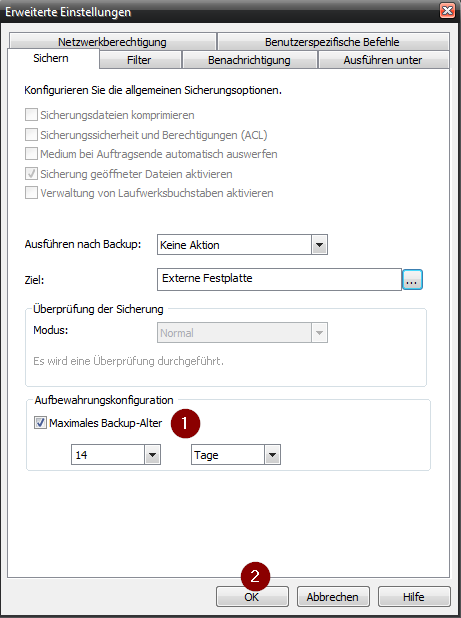Screen dimensions: 461x618
Task: Select the Netzwerkberechtigung tab
Action: pos(112,42)
